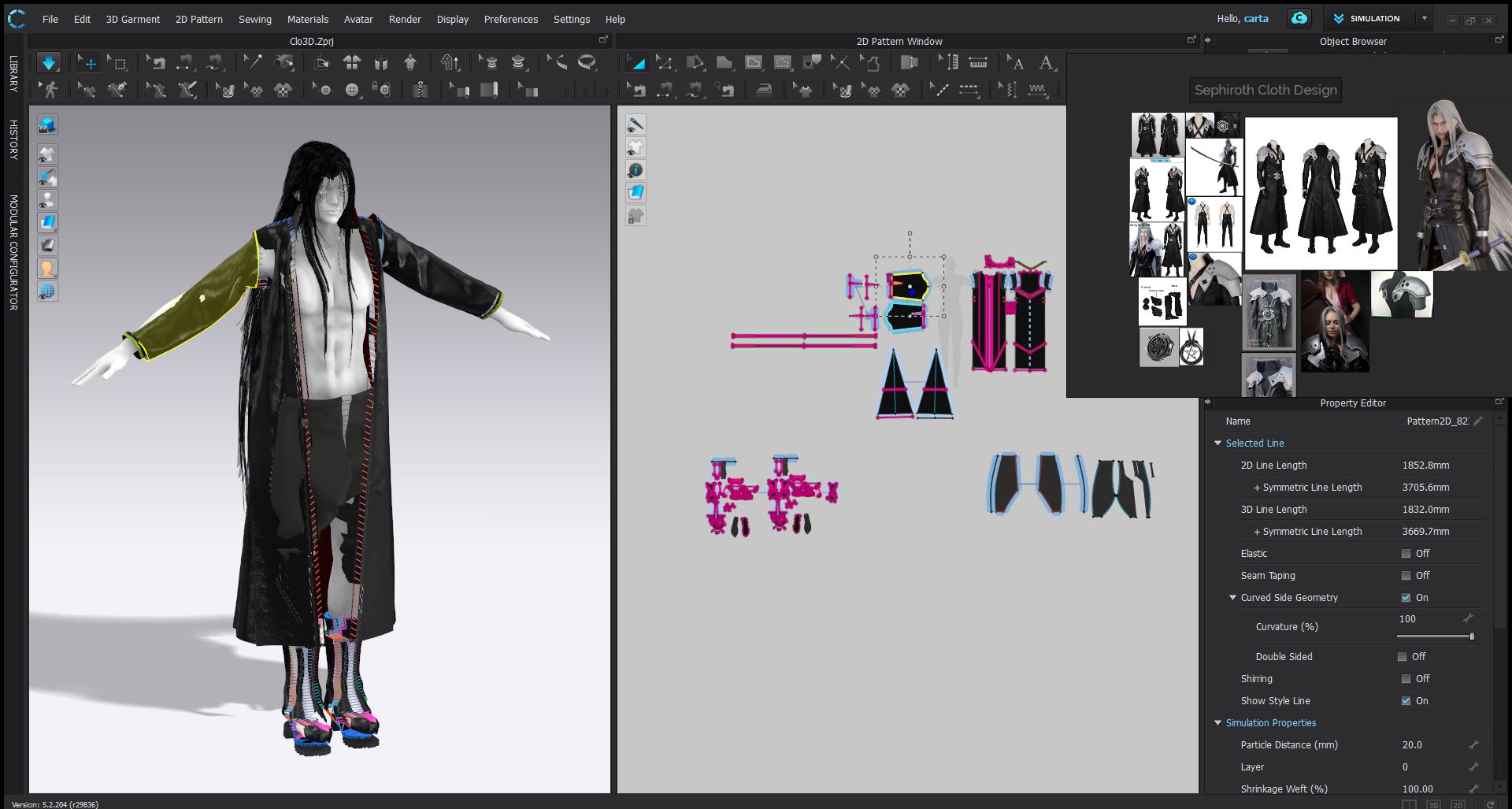The width and height of the screenshot is (1512, 809).
Task: Click the carta username link
Action: click(x=1256, y=19)
